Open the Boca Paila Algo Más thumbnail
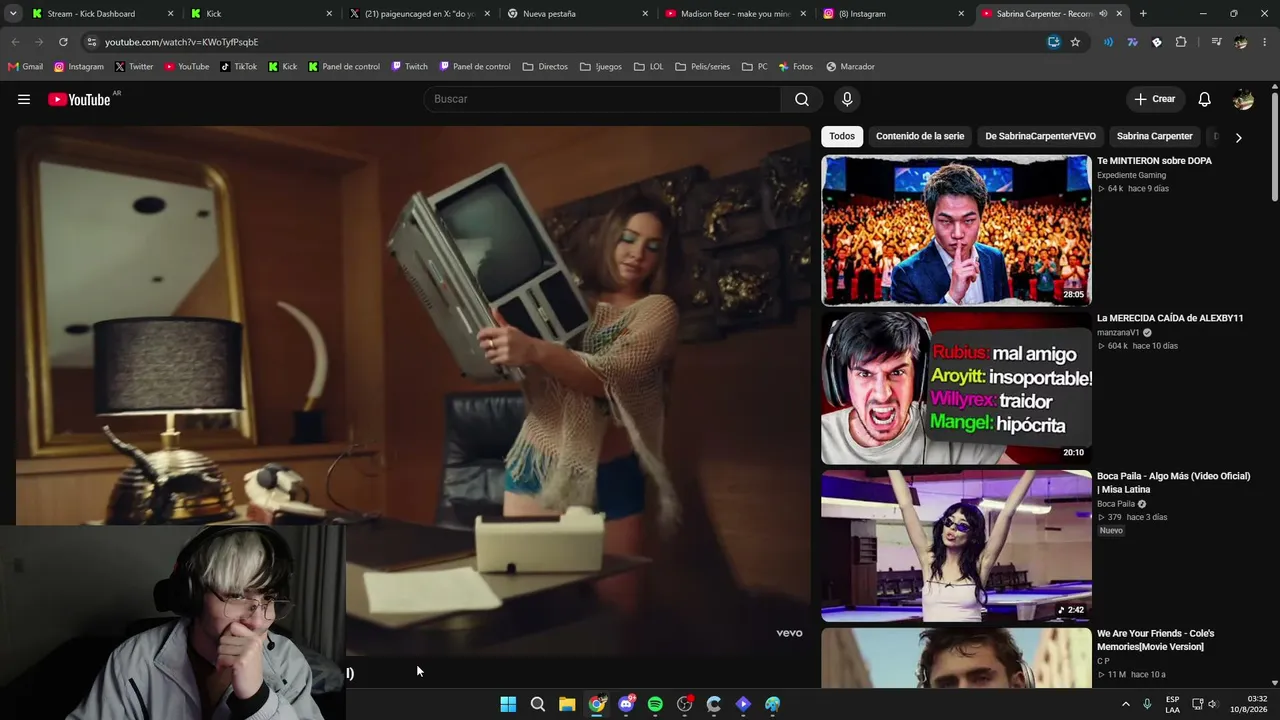This screenshot has width=1280, height=720. (x=956, y=546)
